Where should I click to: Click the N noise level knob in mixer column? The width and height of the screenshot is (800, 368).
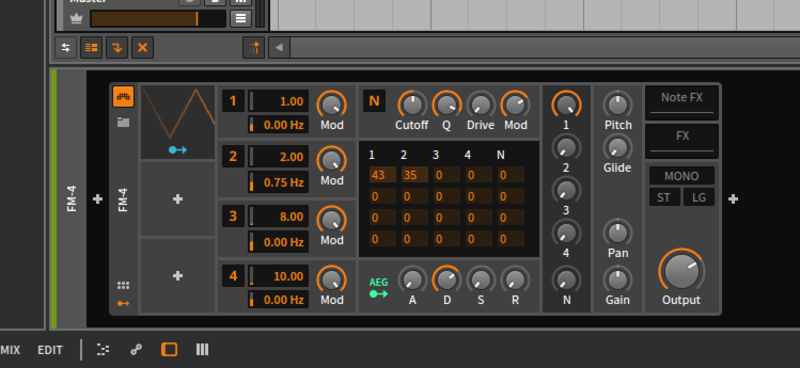tap(566, 280)
